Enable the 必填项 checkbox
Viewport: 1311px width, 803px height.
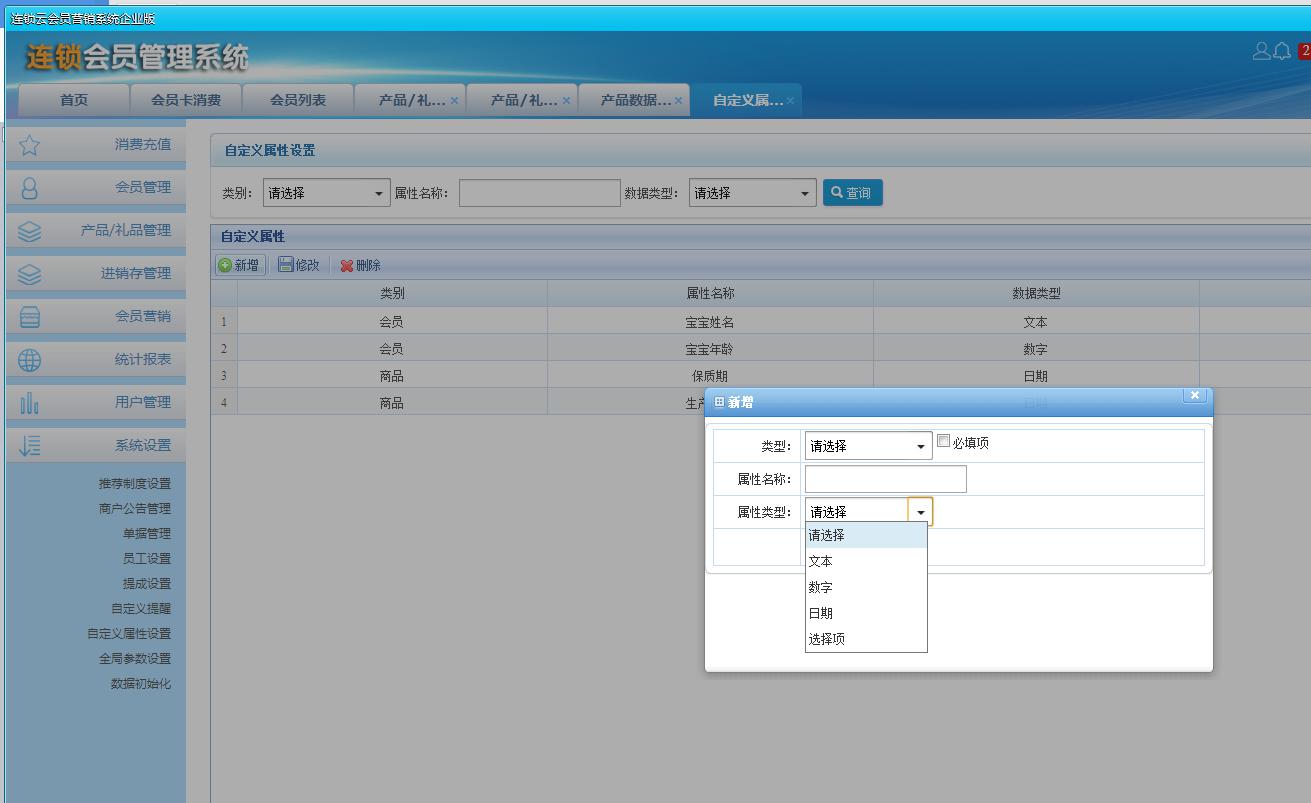(943, 441)
